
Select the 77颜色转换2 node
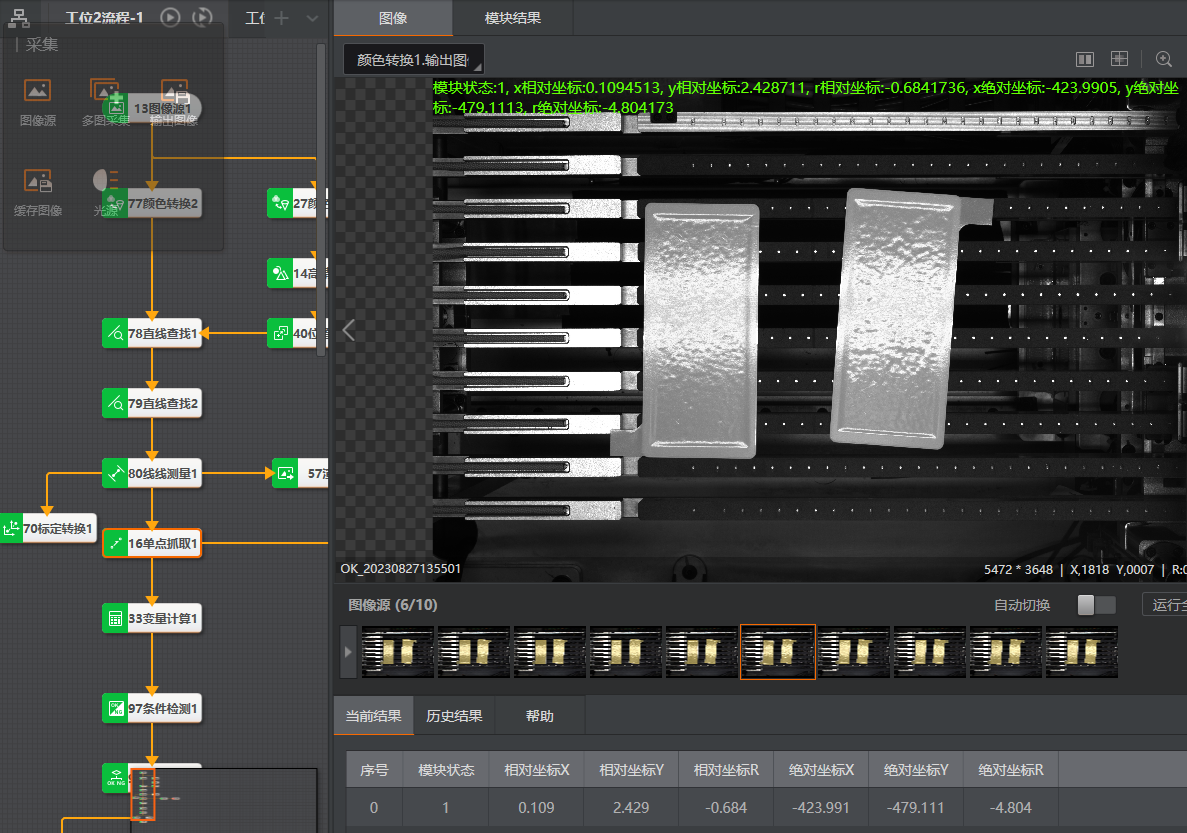coord(152,203)
